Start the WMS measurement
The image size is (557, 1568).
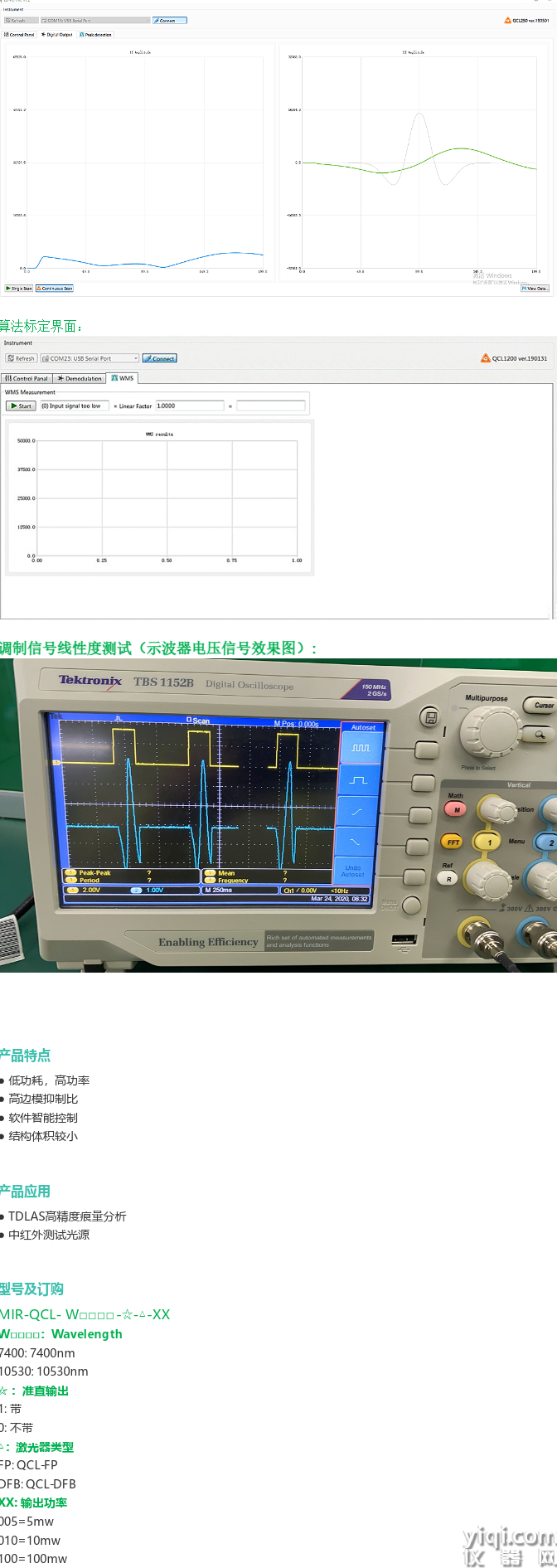pyautogui.click(x=21, y=406)
